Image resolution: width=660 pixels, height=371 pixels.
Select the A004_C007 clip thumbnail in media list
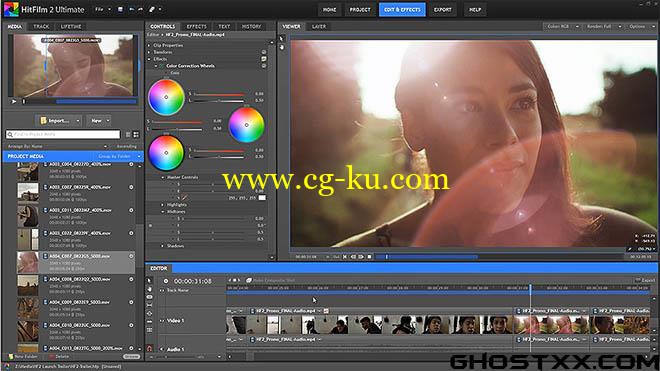point(28,262)
